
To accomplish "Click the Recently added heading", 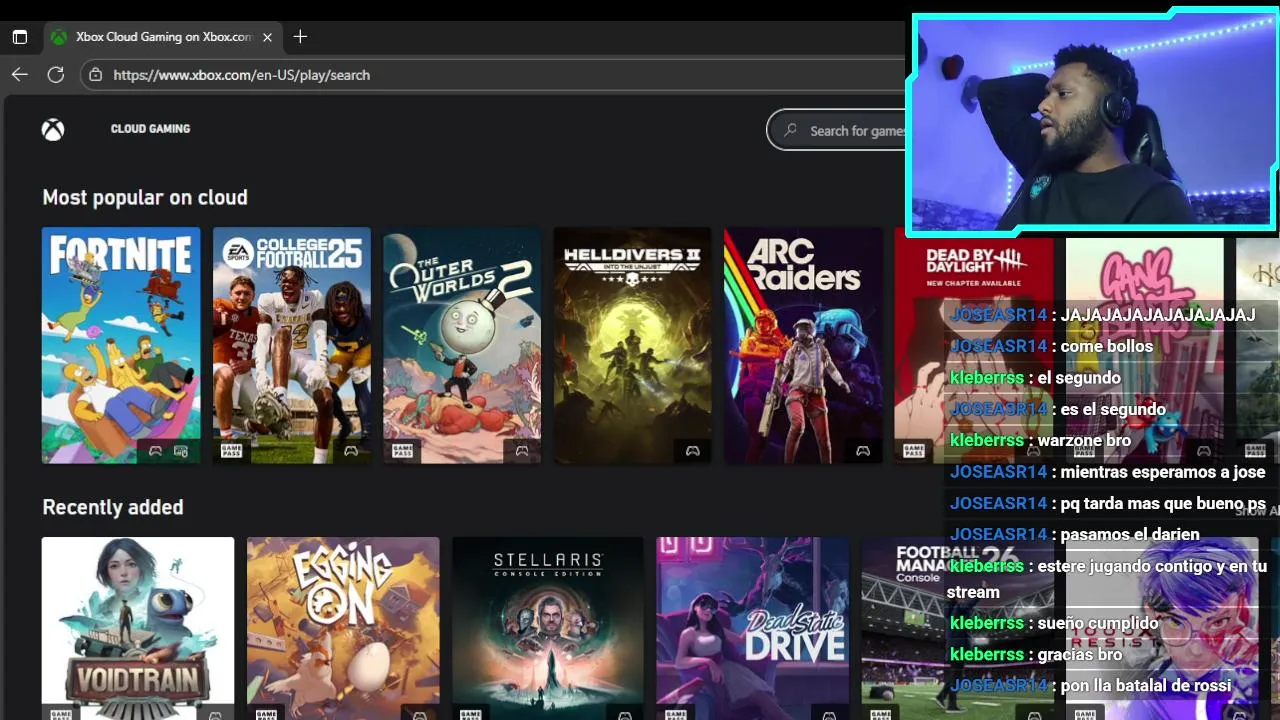I will coord(113,507).
